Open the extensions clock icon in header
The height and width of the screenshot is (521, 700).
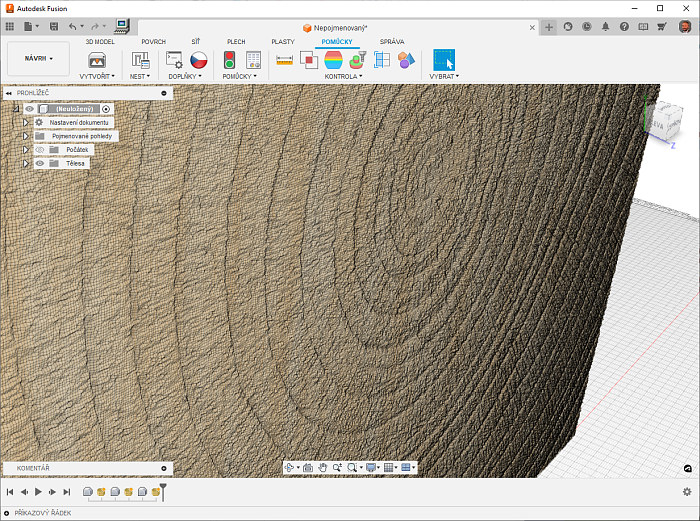tap(587, 27)
